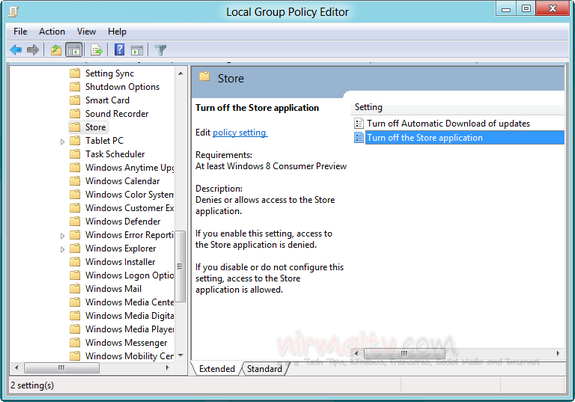Expand the Windows Error Reporting node
The width and height of the screenshot is (575, 402).
[62, 235]
